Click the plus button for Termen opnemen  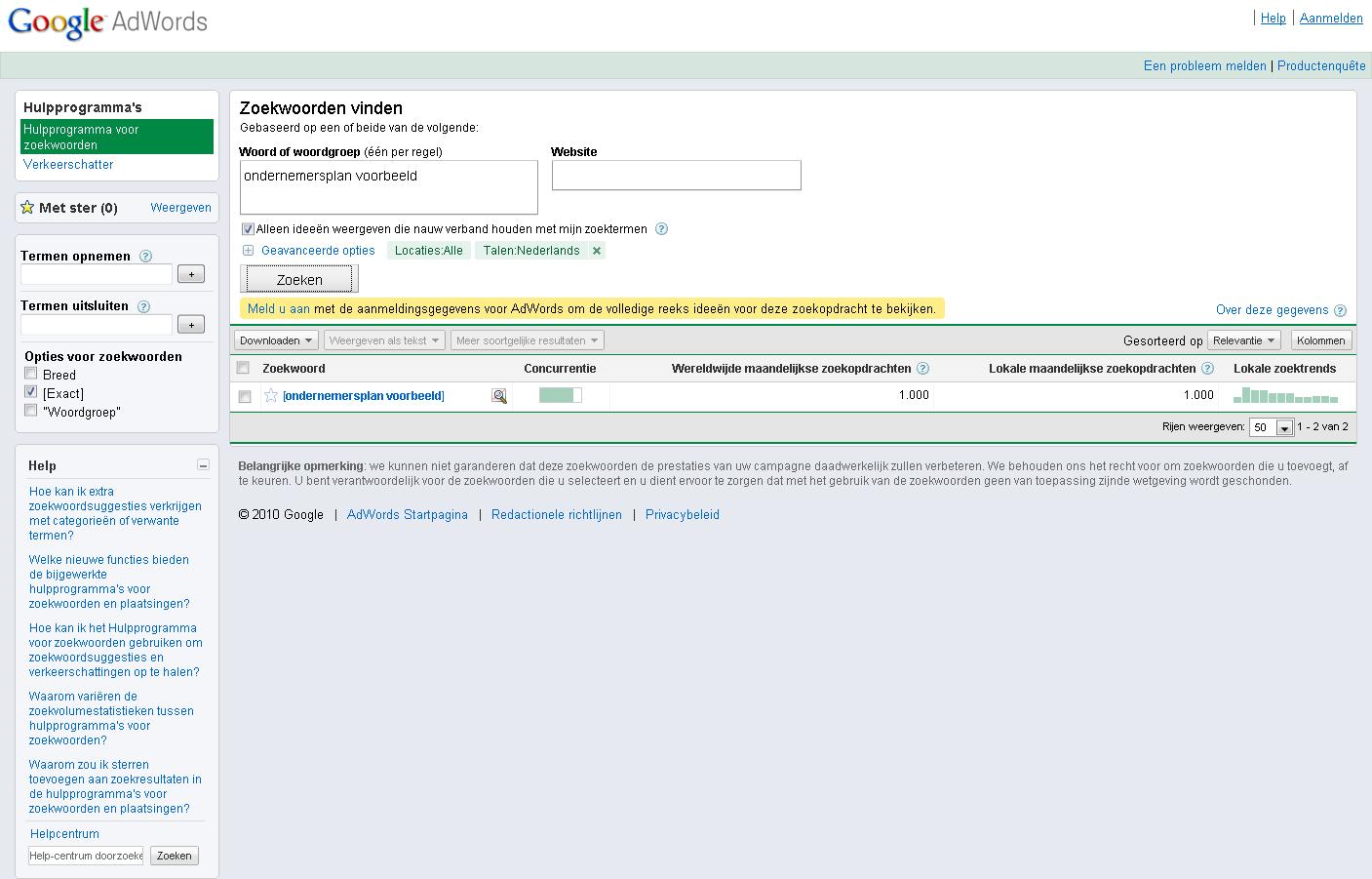click(x=191, y=274)
